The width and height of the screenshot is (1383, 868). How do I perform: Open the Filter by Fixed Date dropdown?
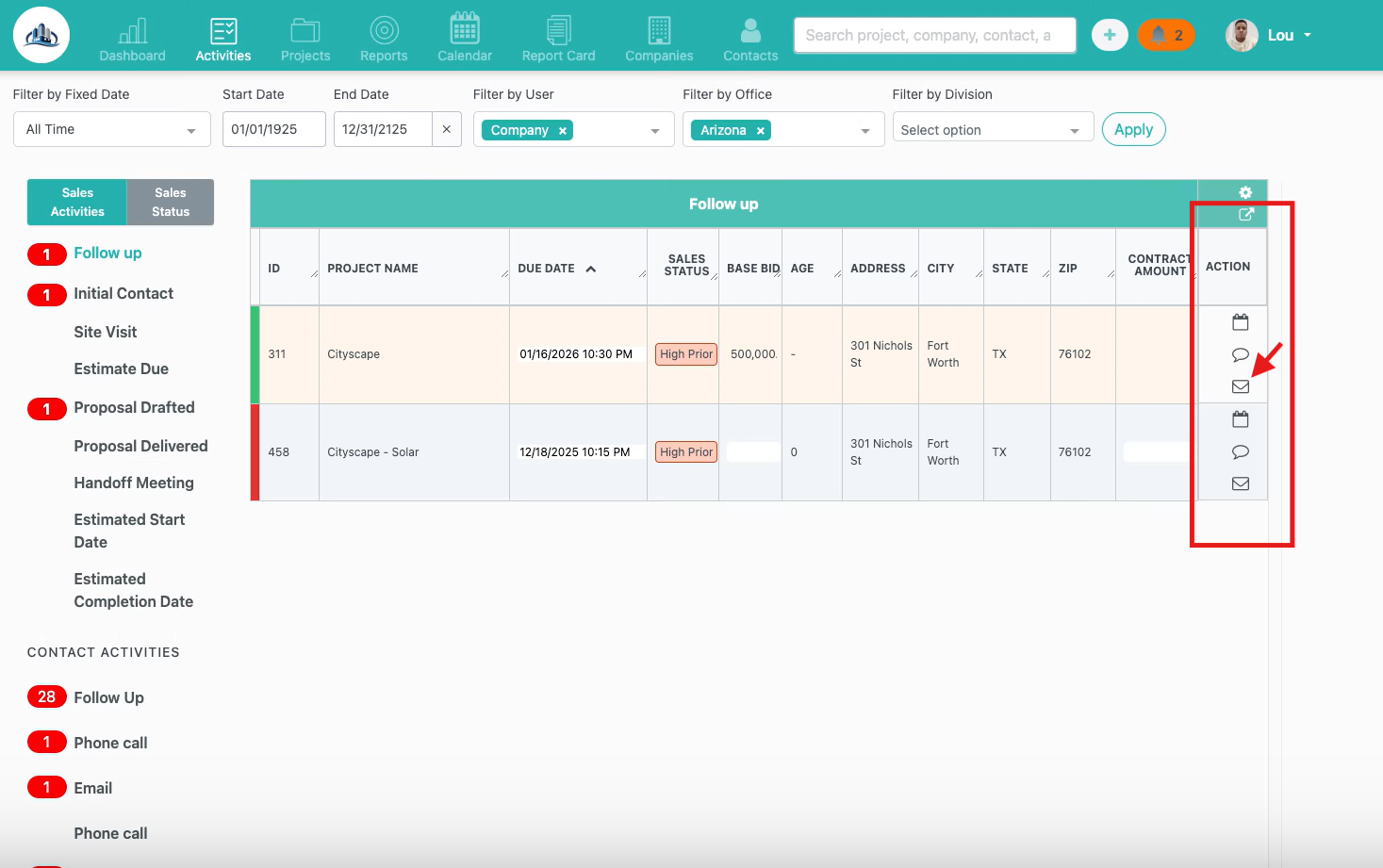[x=111, y=129]
